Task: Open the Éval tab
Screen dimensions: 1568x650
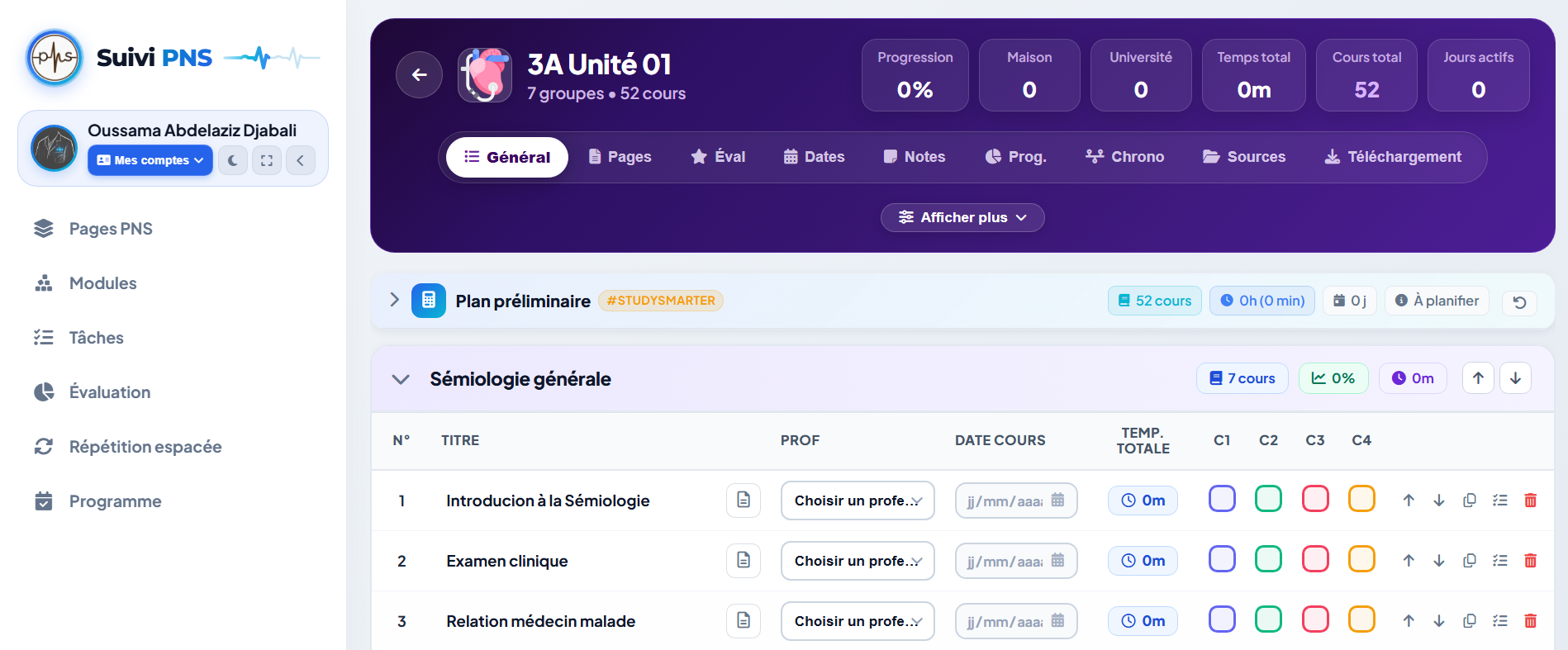Action: (718, 157)
